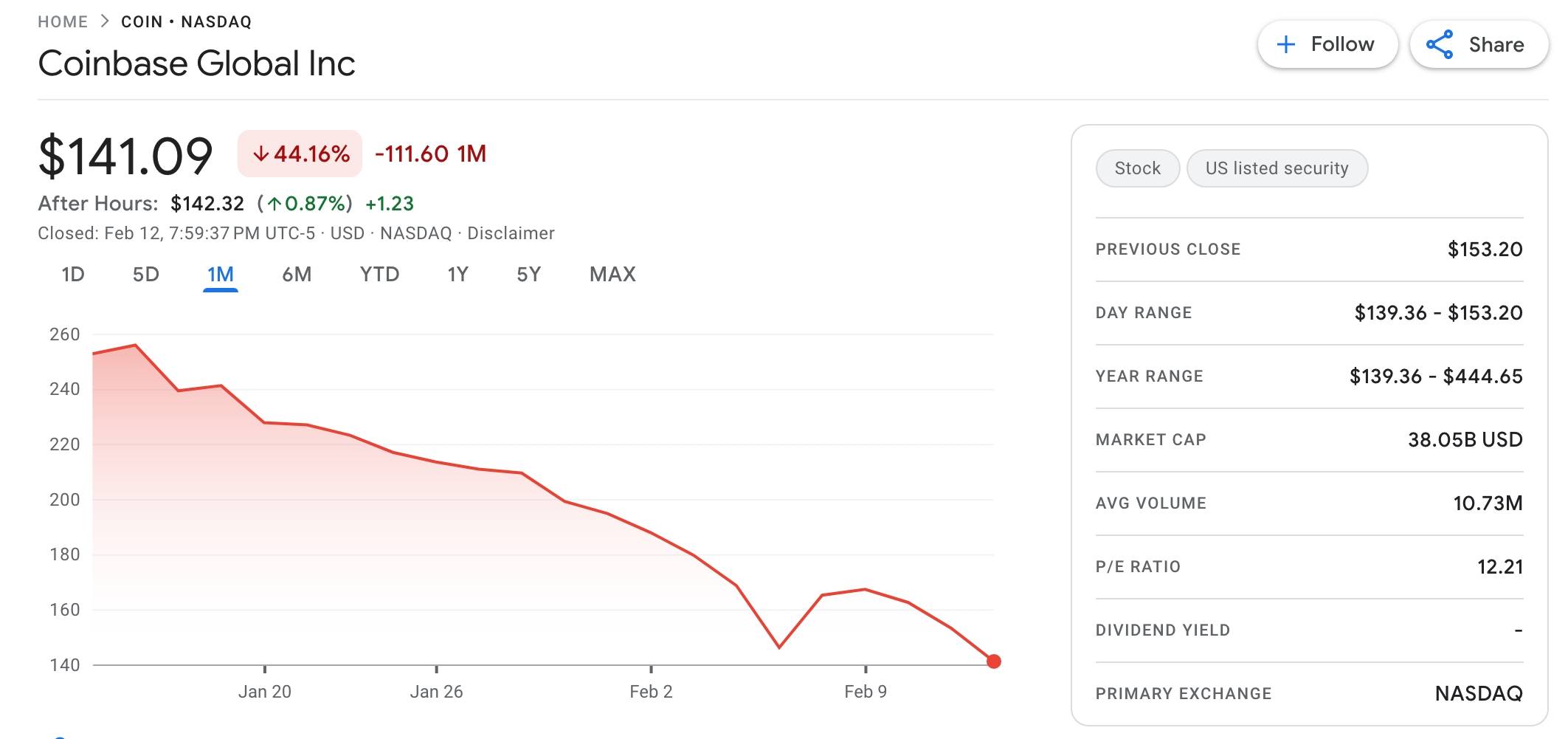The width and height of the screenshot is (1568, 739).
Task: Click the green up arrow in After Hours
Action: (x=274, y=204)
